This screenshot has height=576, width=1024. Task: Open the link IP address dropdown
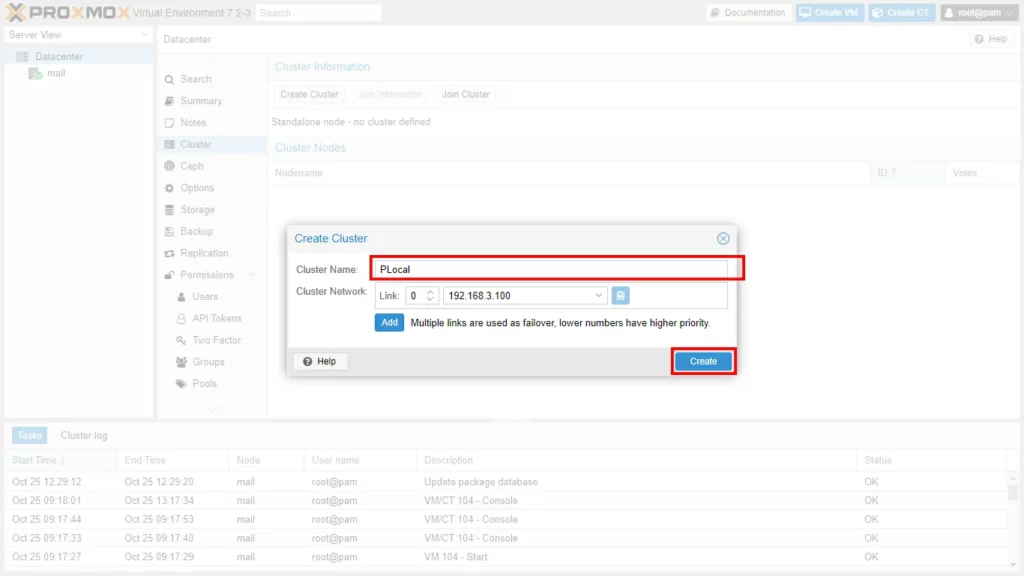point(599,296)
